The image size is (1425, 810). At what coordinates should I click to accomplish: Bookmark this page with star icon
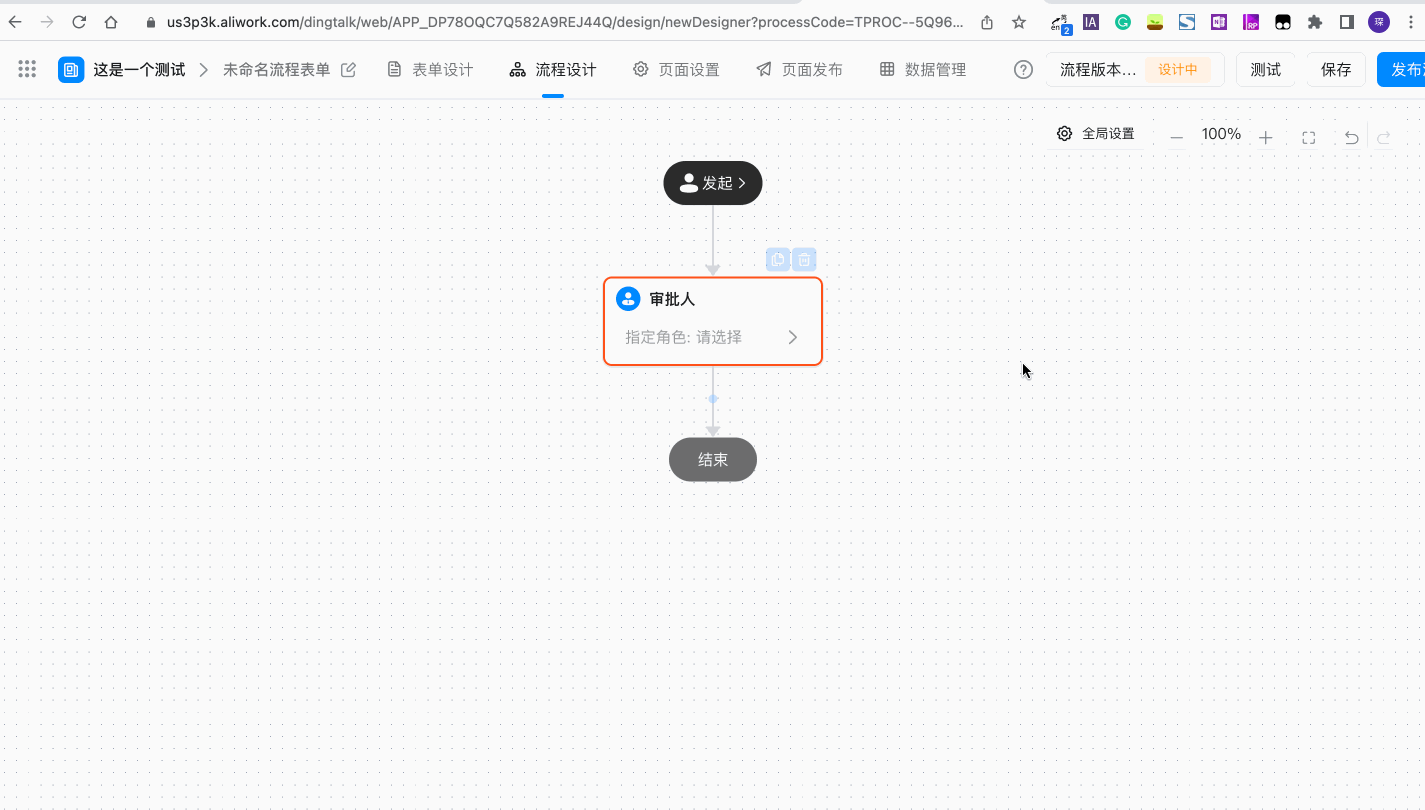pyautogui.click(x=1019, y=22)
